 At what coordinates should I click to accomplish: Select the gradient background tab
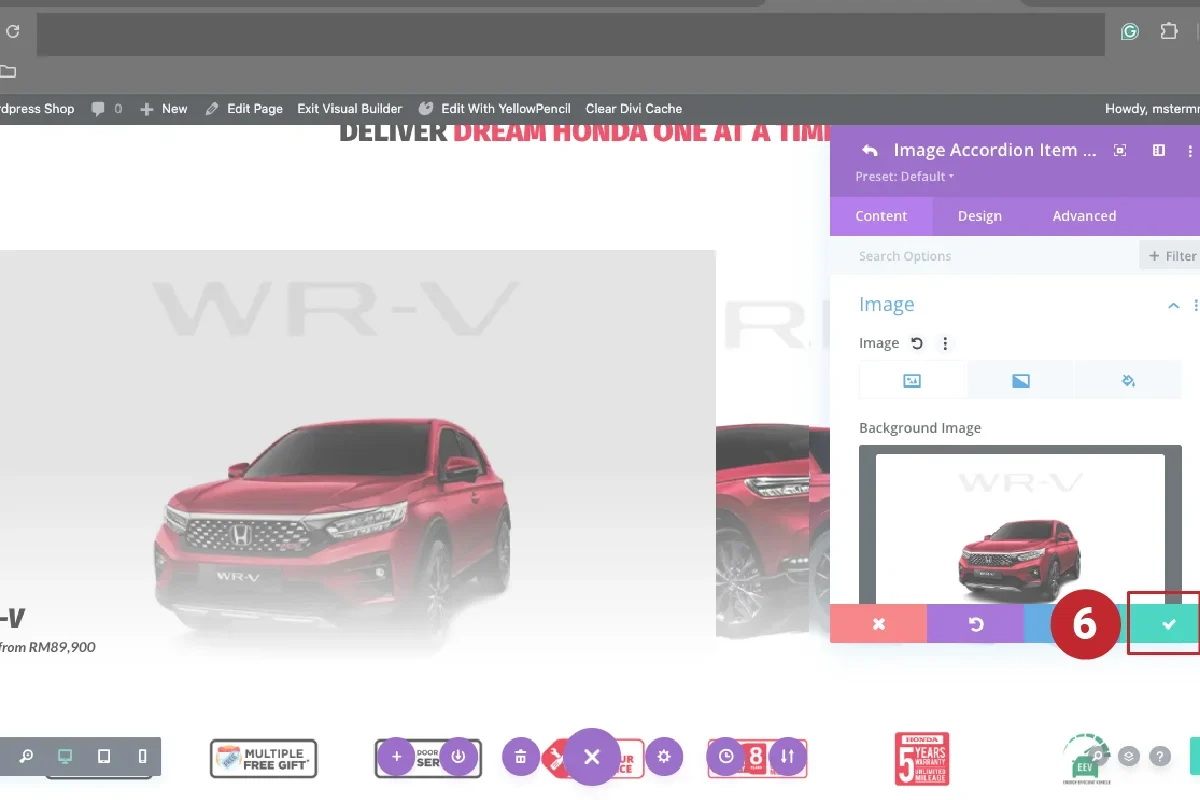1021,380
